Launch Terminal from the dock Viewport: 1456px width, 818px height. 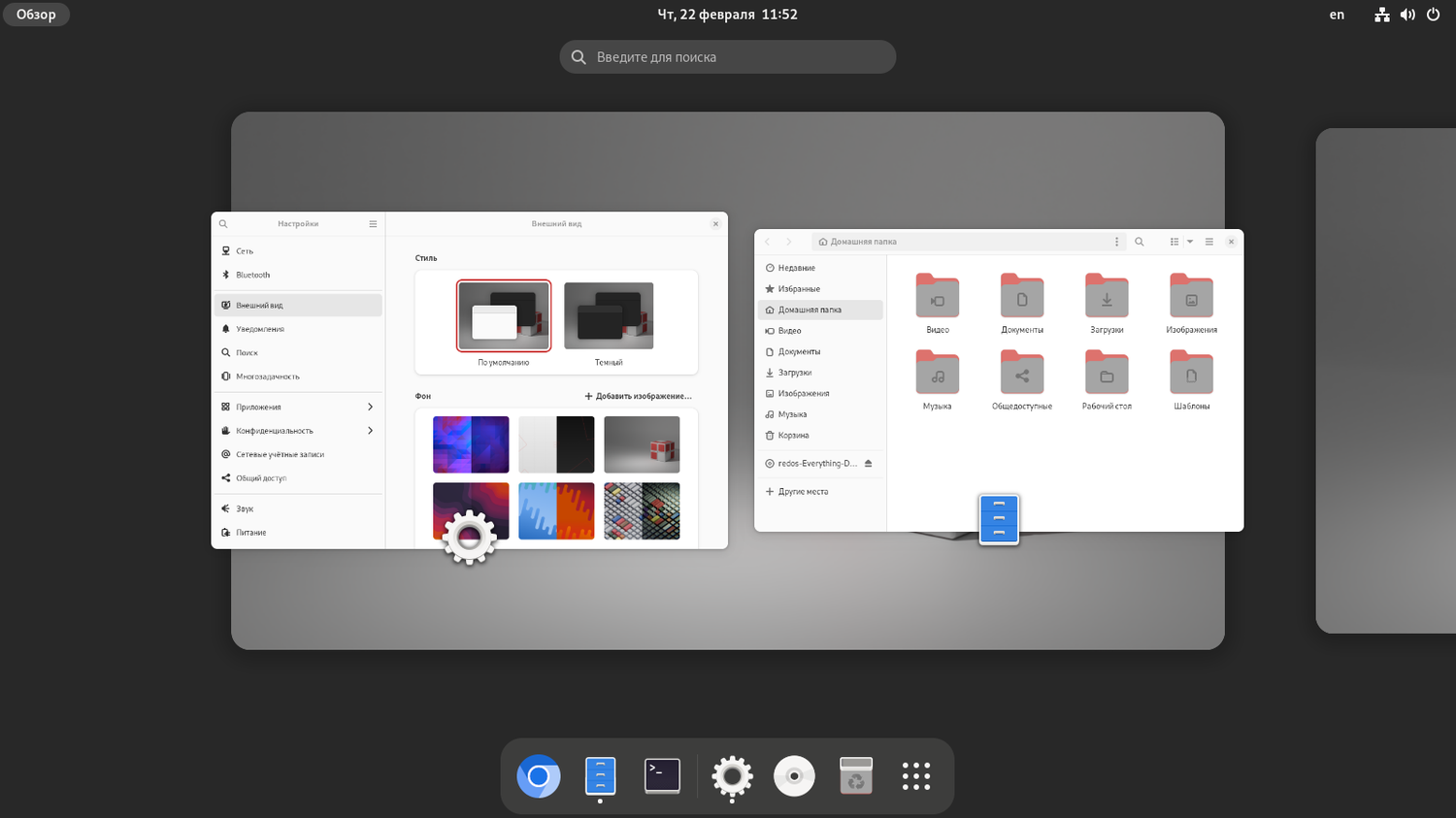coord(662,776)
